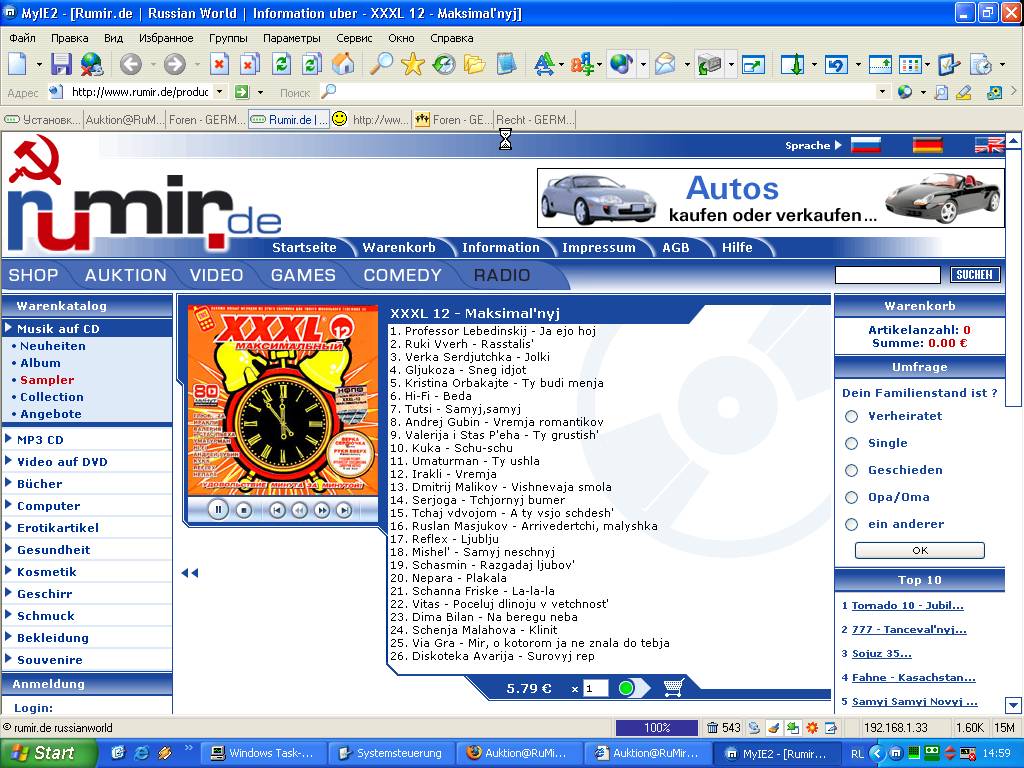Open the Сервис menu
The width and height of the screenshot is (1024, 768).
pos(354,38)
